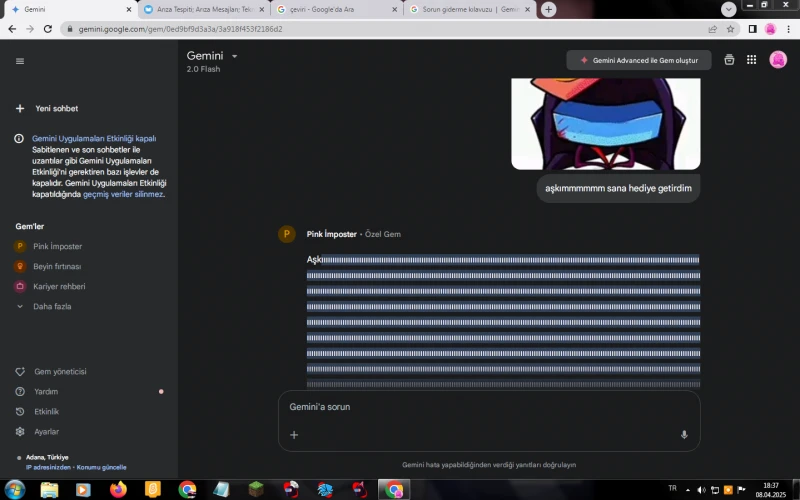
Task: Click the pinned chats icon beside apps grid
Action: tap(729, 60)
